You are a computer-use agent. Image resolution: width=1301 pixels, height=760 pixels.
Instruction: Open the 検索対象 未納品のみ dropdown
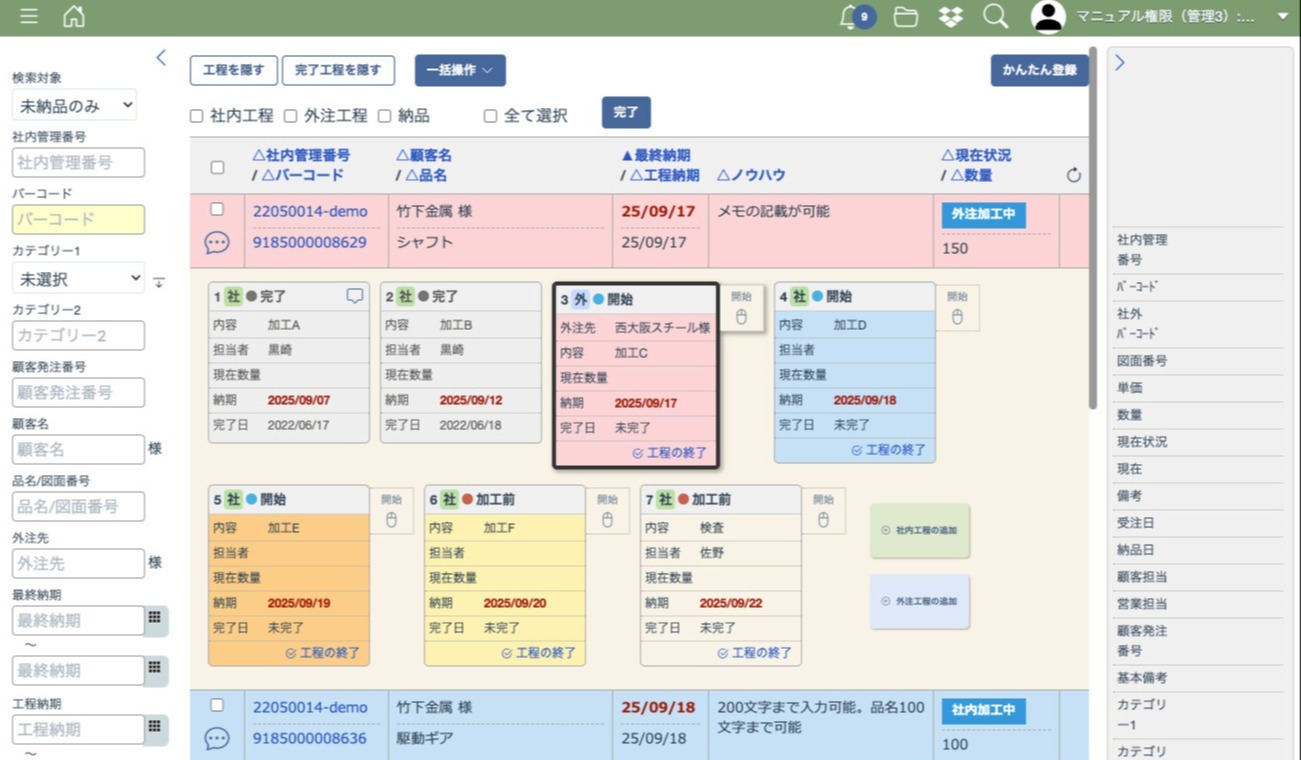tap(75, 105)
